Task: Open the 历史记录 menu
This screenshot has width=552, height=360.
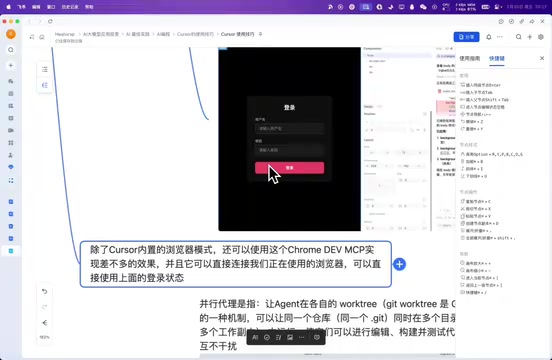Action: [x=70, y=7]
